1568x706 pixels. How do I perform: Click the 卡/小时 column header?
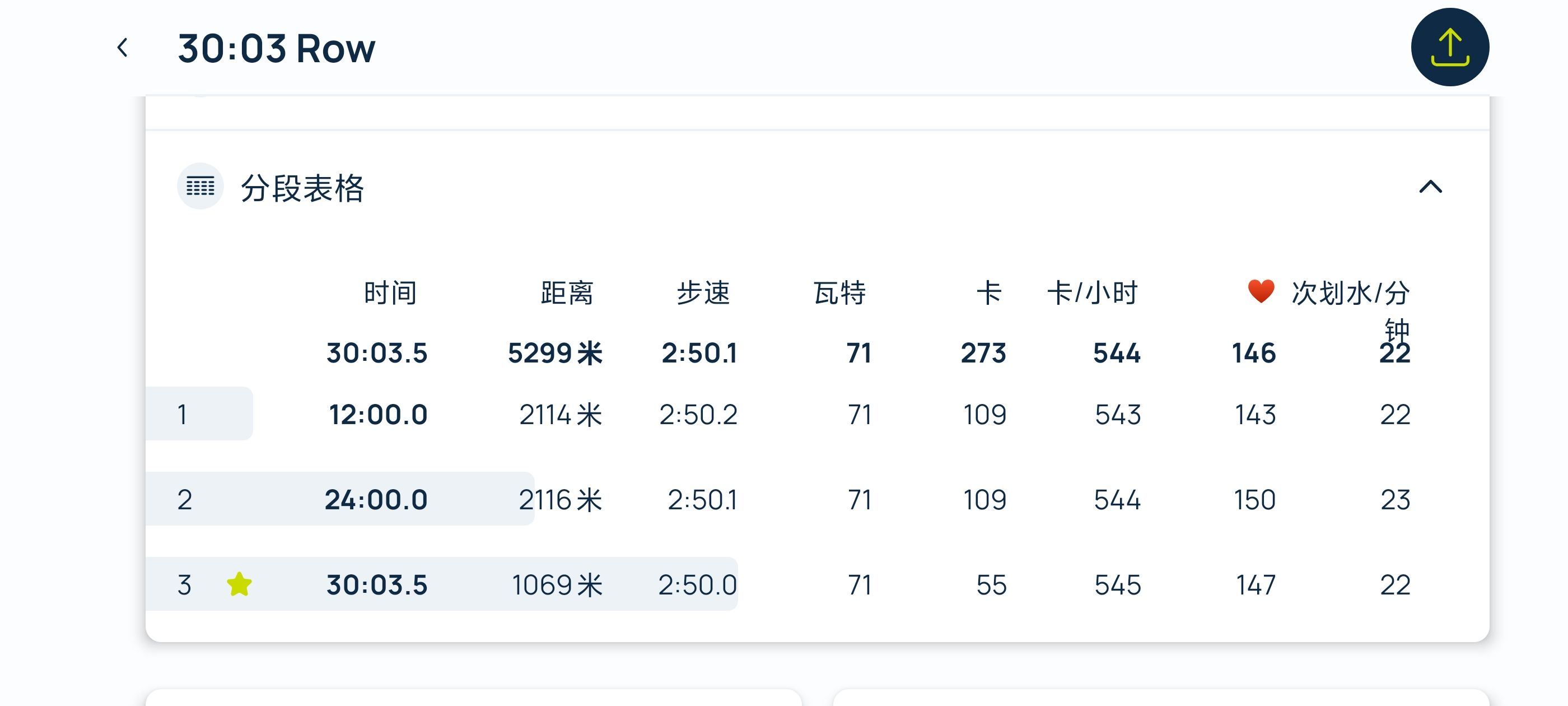1092,293
